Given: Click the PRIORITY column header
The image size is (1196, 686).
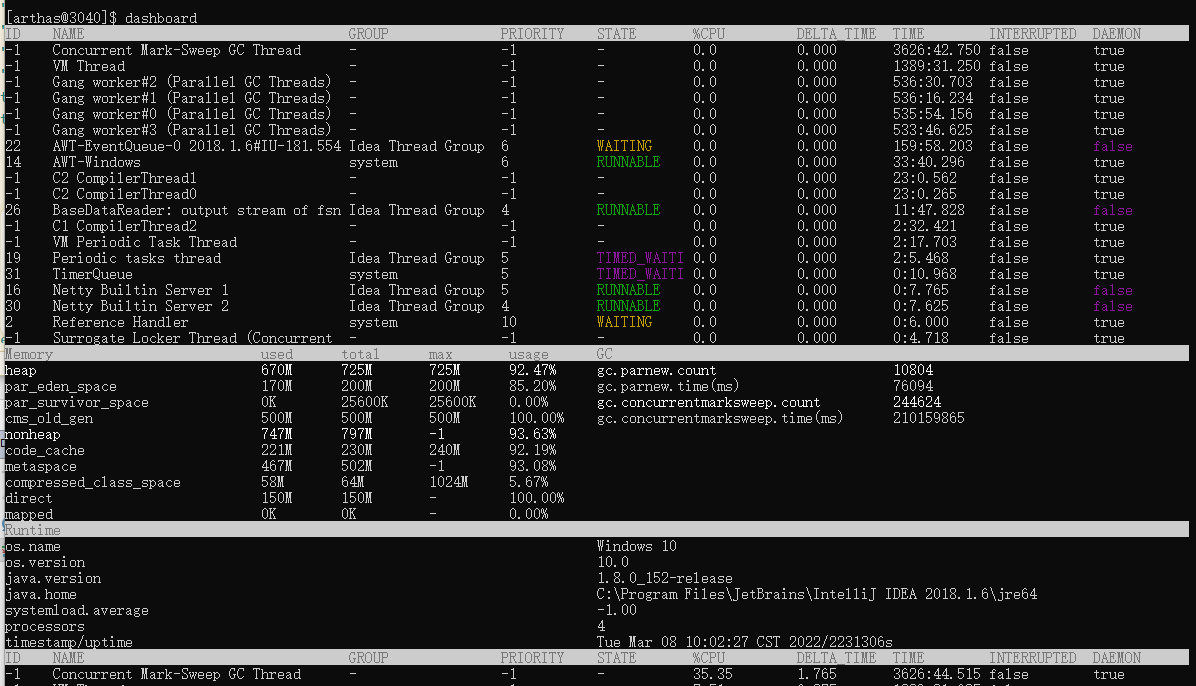Looking at the screenshot, I should 529,33.
